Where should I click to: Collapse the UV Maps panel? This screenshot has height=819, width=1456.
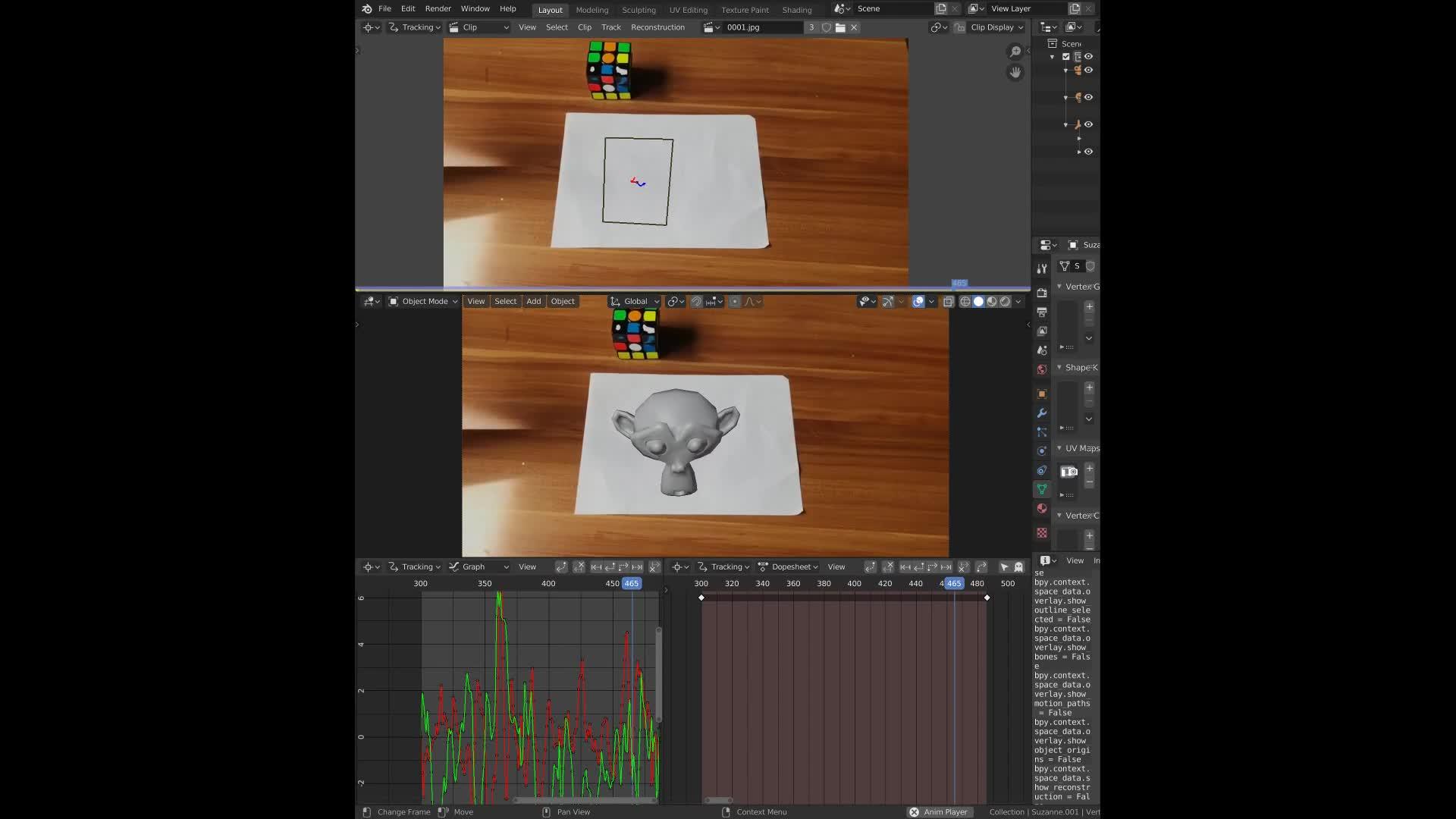click(1059, 448)
